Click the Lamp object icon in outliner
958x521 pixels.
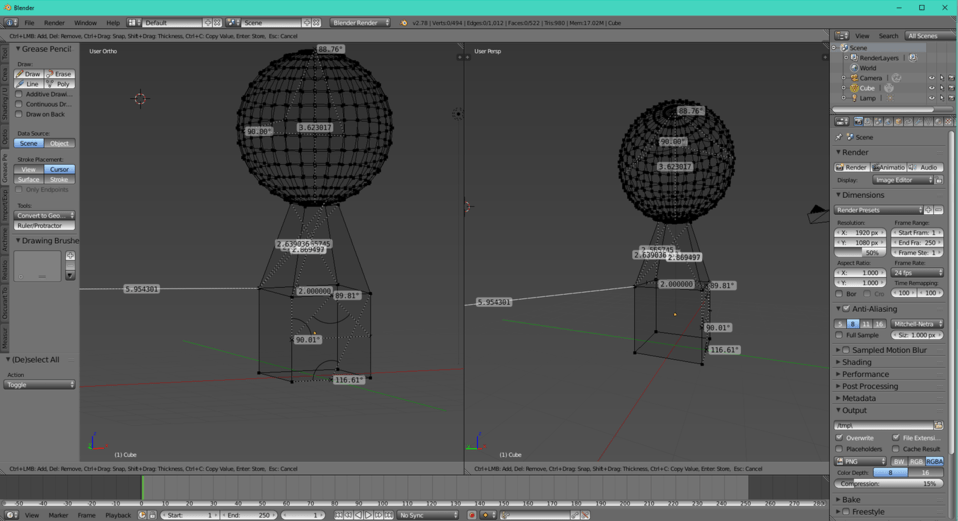click(x=855, y=98)
